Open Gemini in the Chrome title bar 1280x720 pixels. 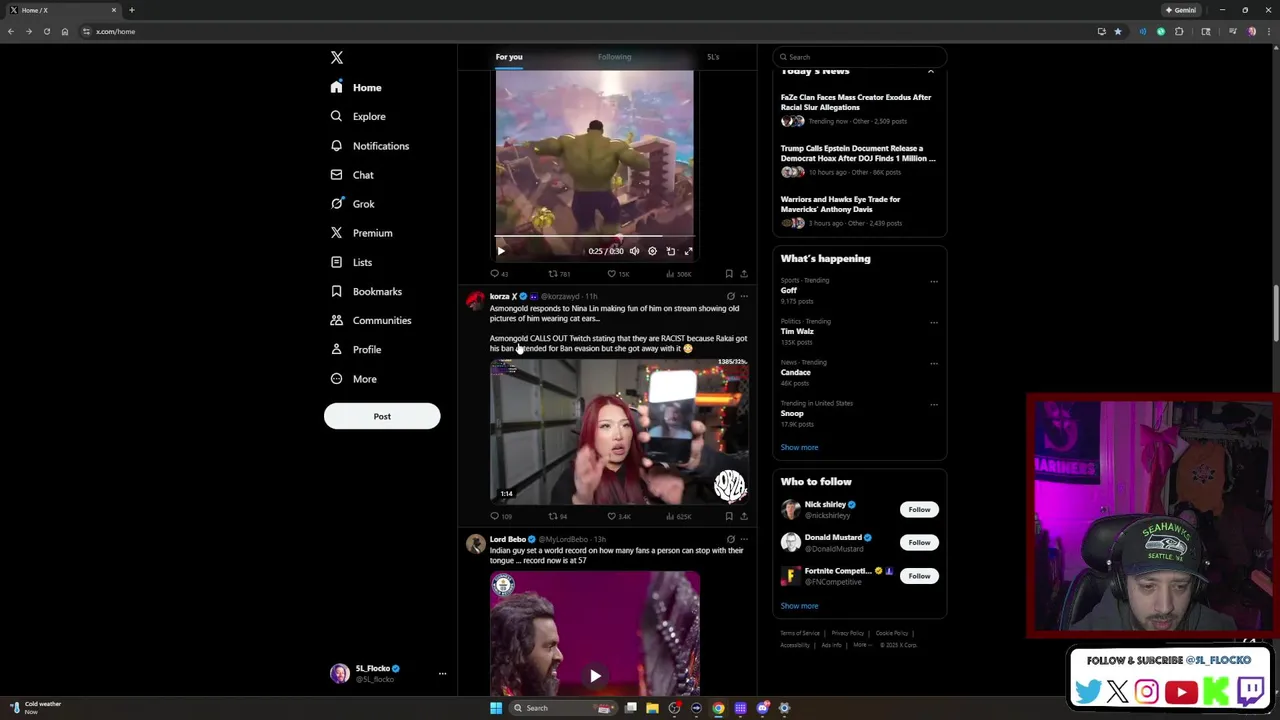click(1180, 10)
